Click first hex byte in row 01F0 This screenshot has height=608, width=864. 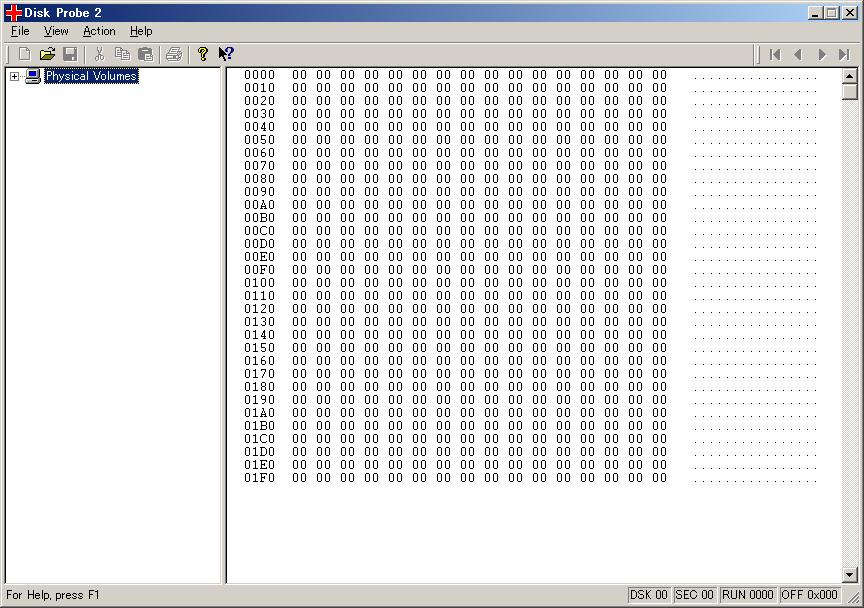click(300, 478)
